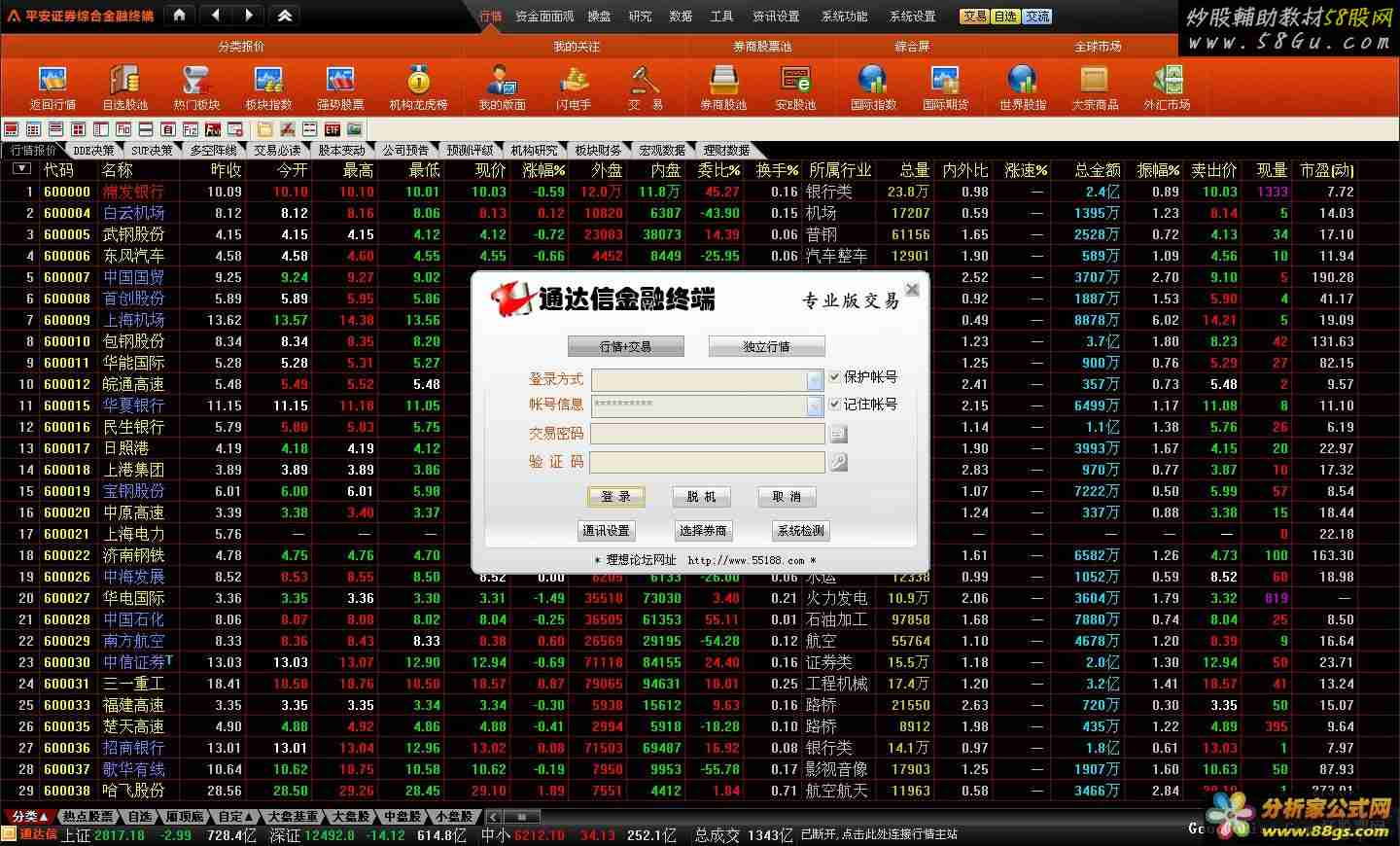1400x846 pixels.
Task: Select the 独立行情 mode button
Action: pos(767,347)
